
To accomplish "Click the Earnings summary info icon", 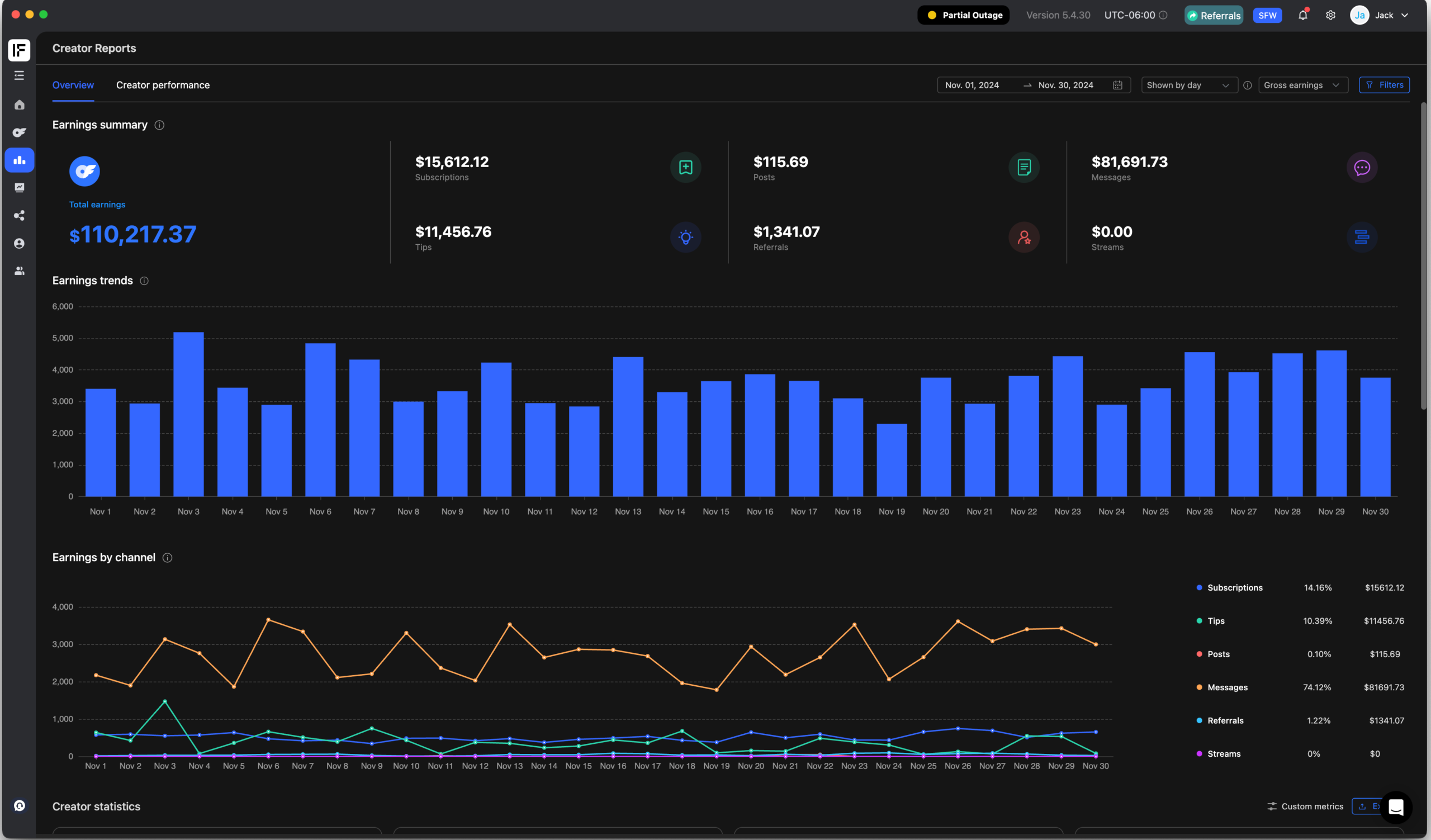I will point(159,125).
